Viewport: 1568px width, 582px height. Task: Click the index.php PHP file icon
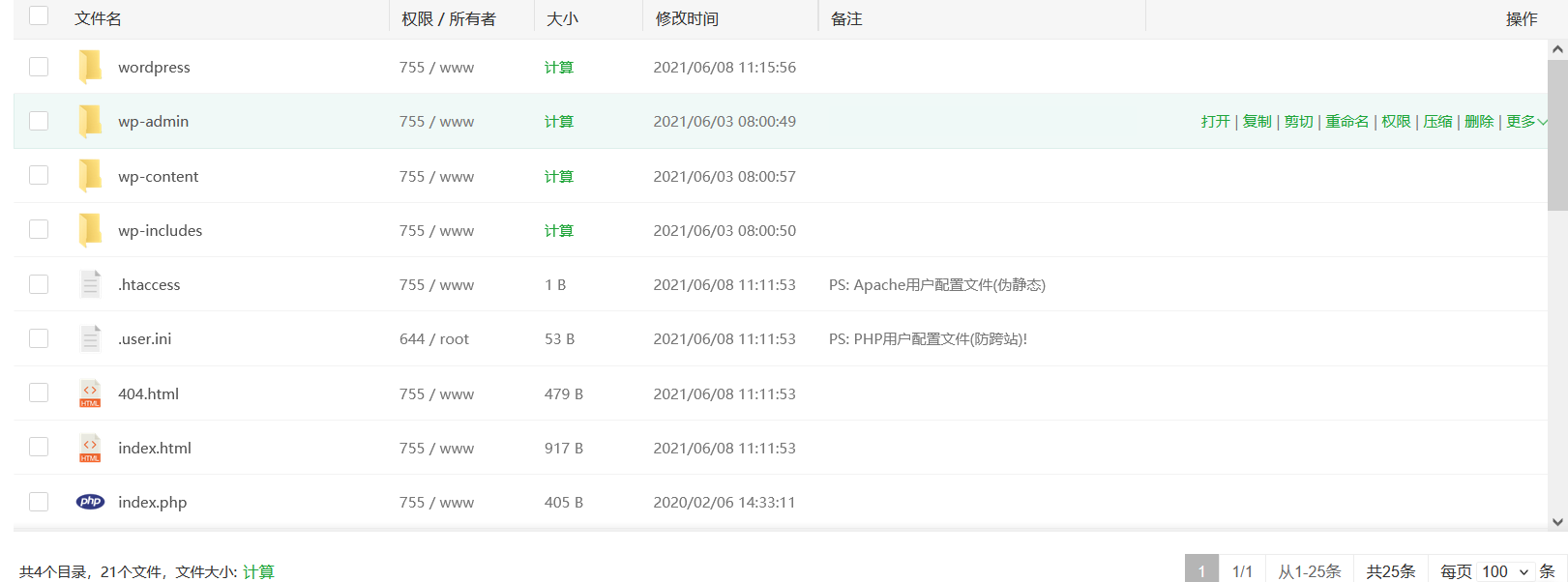click(90, 502)
